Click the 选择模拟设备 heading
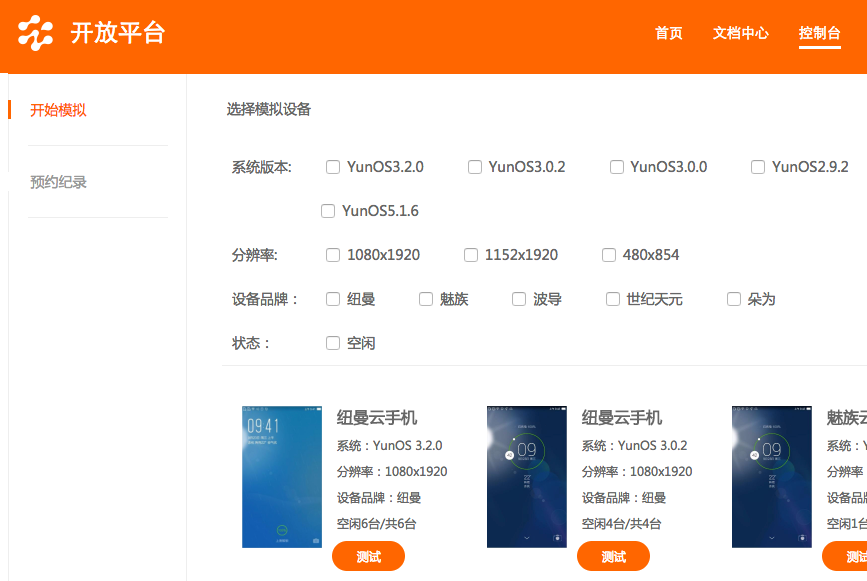867x581 pixels. [269, 109]
